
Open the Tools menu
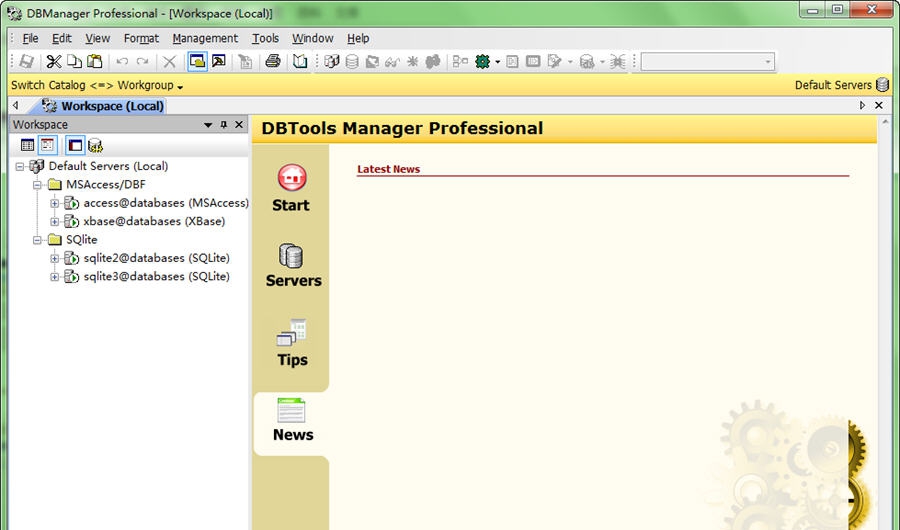(x=265, y=38)
